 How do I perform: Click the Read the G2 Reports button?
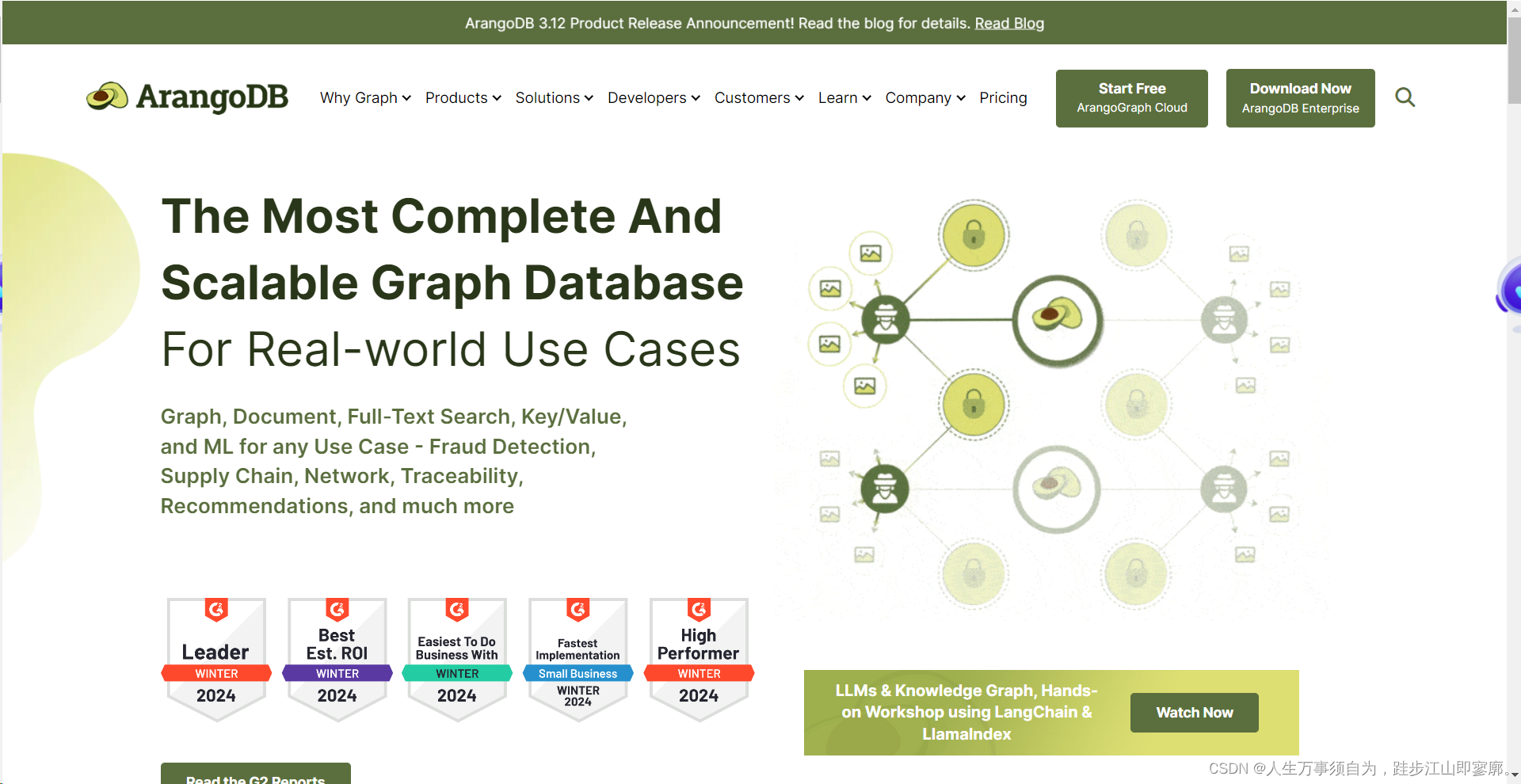coord(255,778)
